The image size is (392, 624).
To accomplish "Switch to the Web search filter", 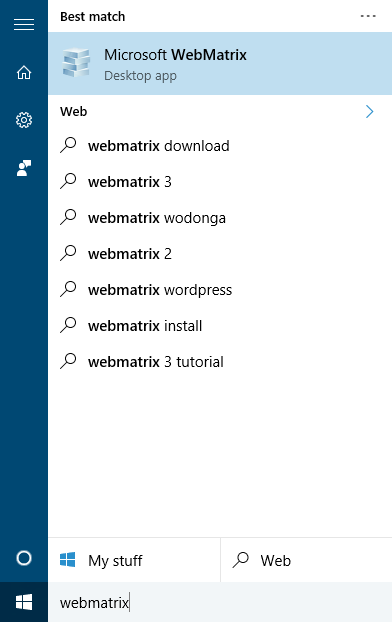I will [306, 560].
